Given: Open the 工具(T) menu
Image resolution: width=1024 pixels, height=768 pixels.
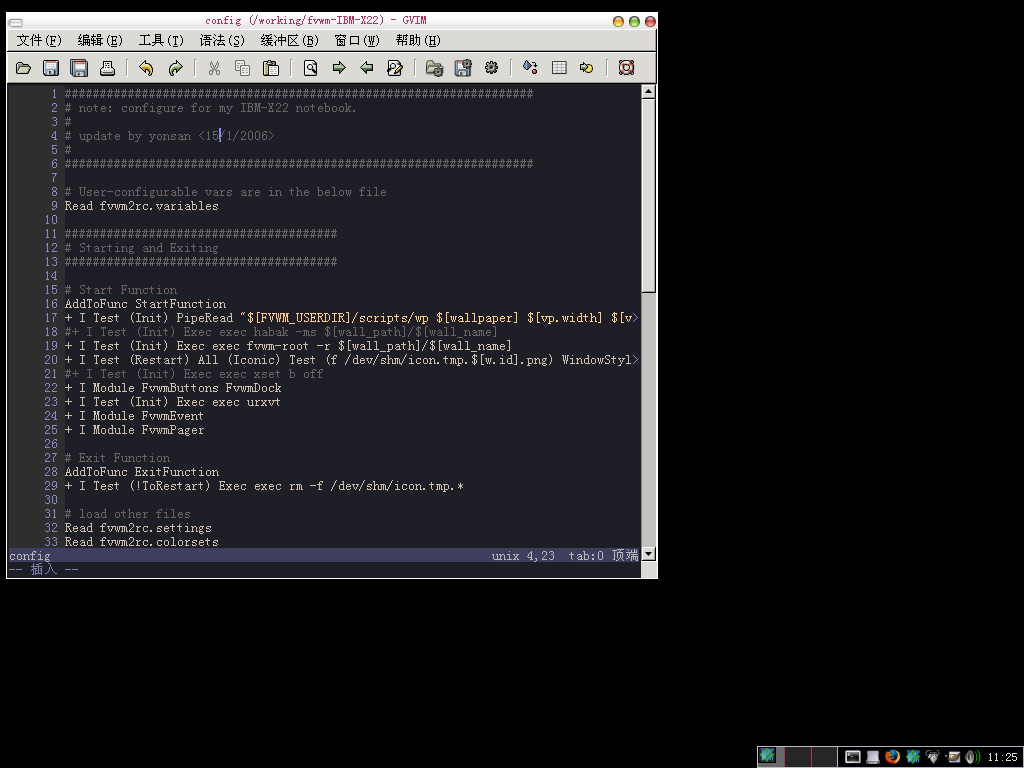Looking at the screenshot, I should coord(161,40).
